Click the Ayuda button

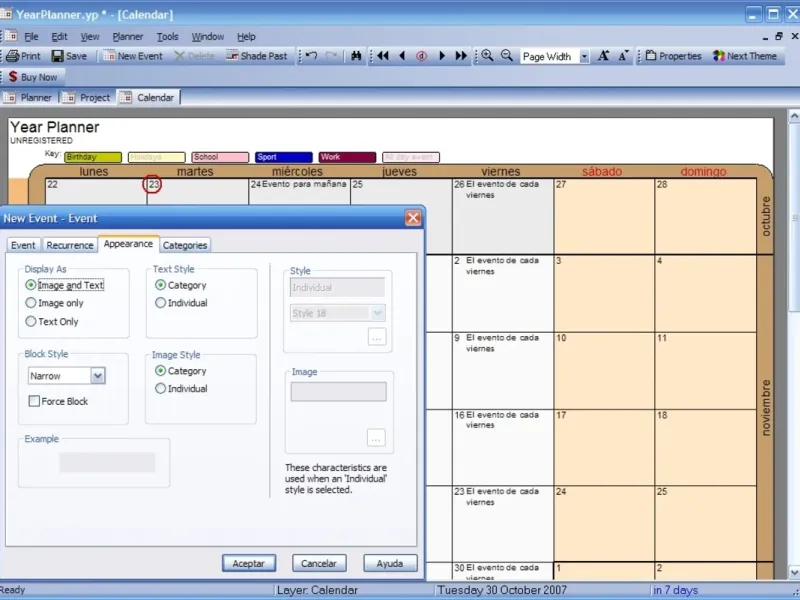390,564
